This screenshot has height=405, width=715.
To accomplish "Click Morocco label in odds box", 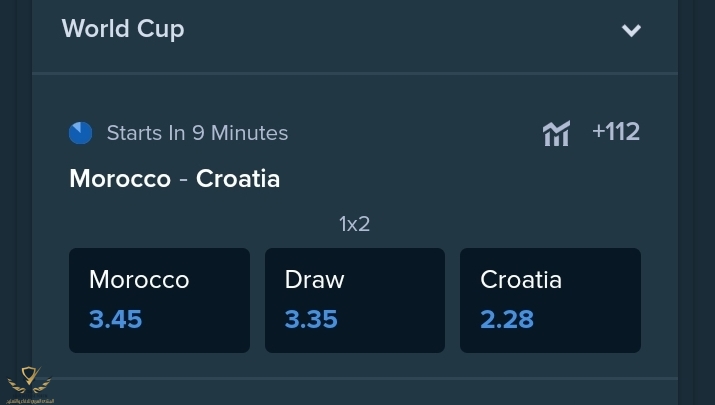I will 139,280.
